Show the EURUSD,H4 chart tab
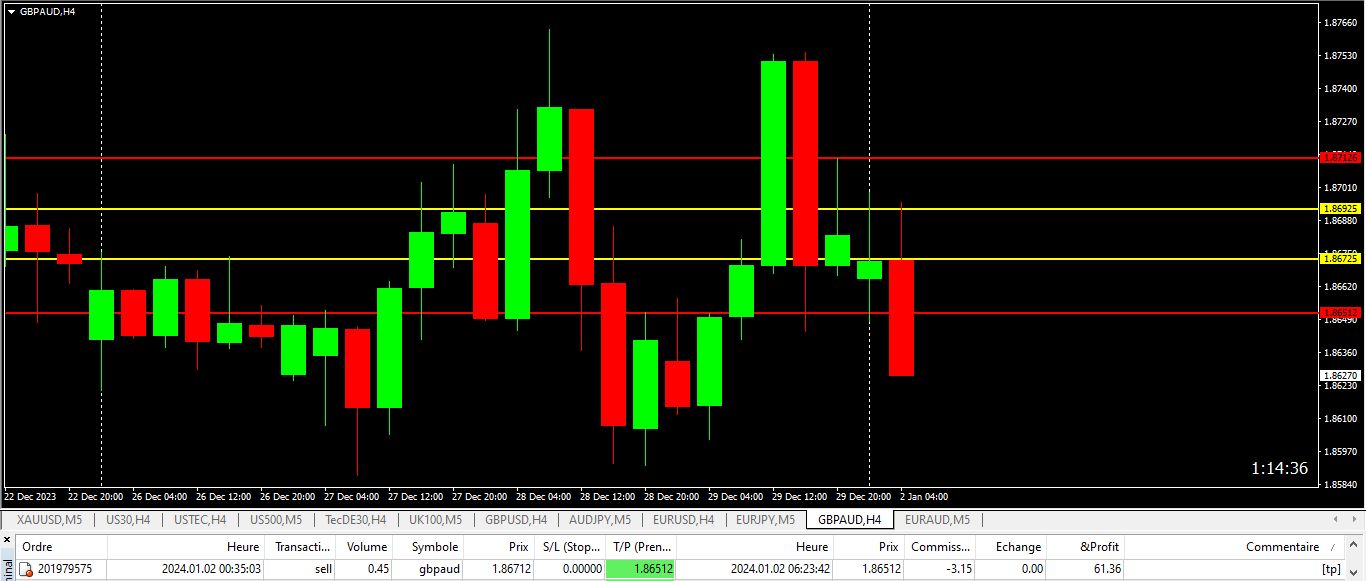Screen dimensions: 1366x581 coord(683,520)
